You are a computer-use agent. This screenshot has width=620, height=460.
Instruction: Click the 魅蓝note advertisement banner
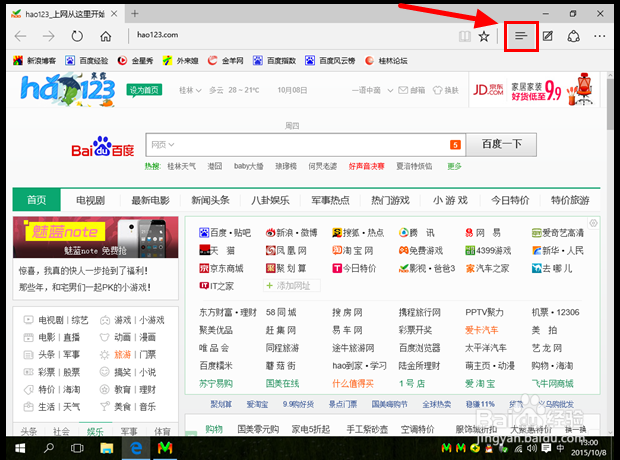96,237
